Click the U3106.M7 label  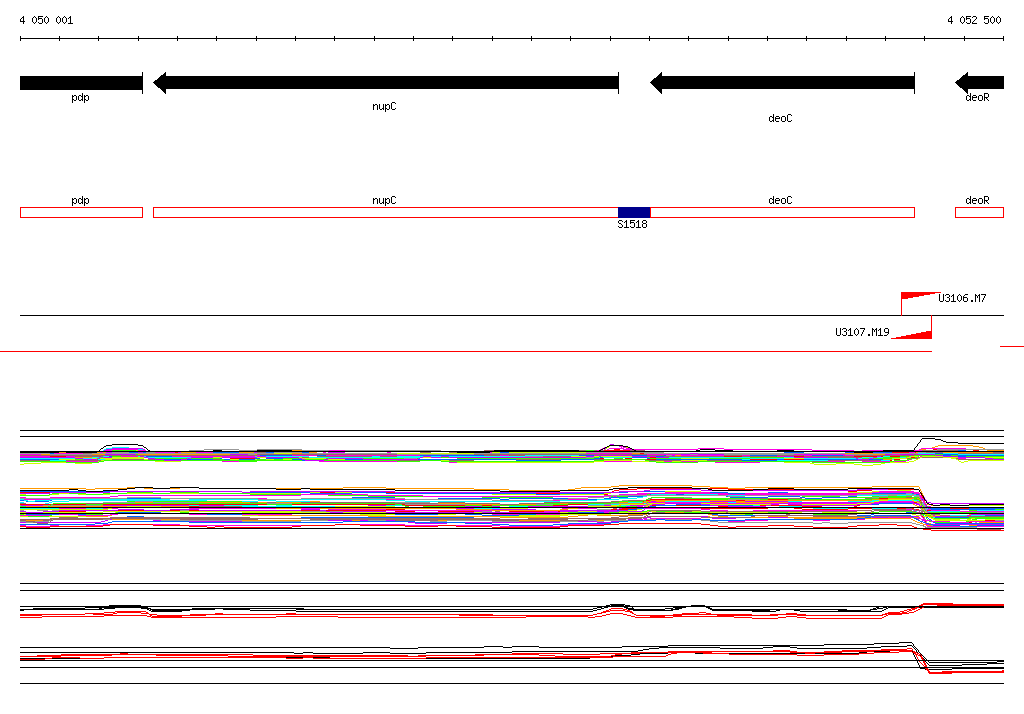click(x=962, y=299)
